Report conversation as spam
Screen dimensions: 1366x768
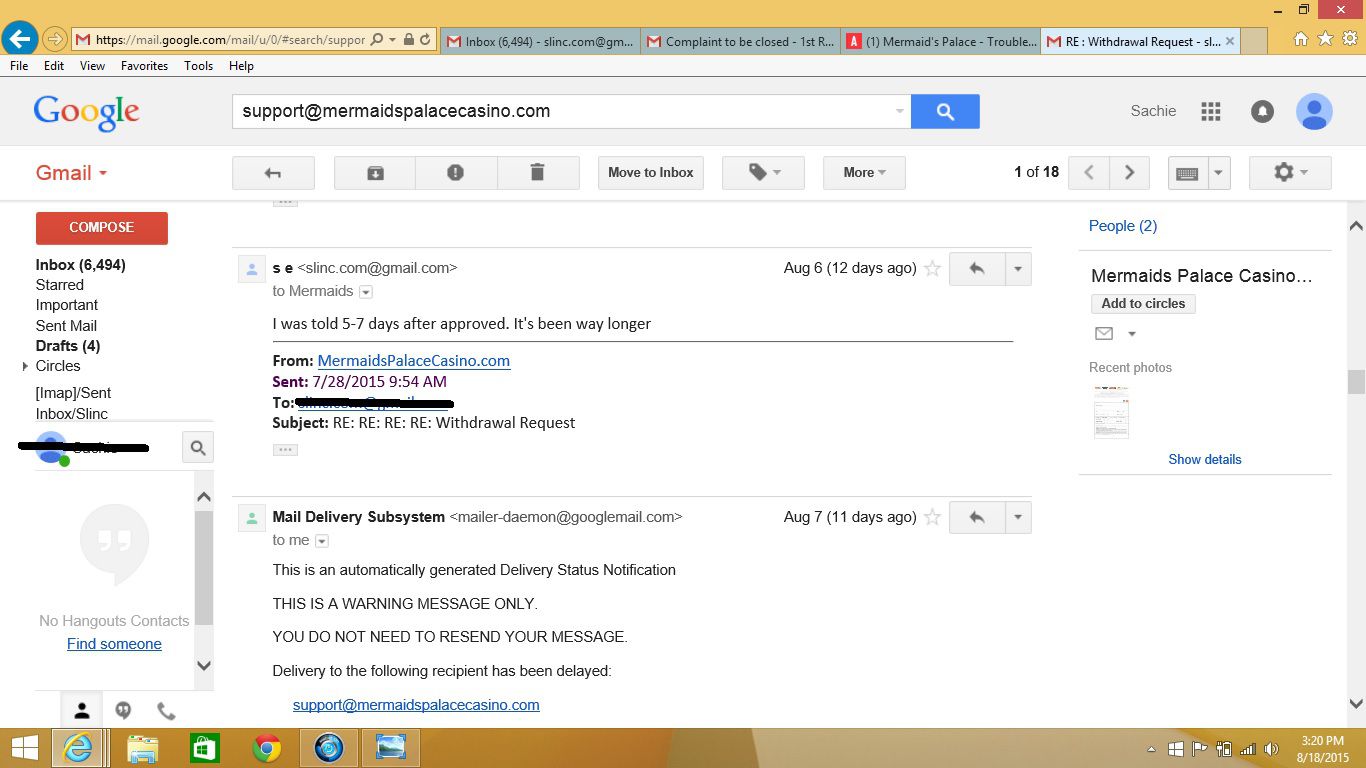pyautogui.click(x=456, y=173)
